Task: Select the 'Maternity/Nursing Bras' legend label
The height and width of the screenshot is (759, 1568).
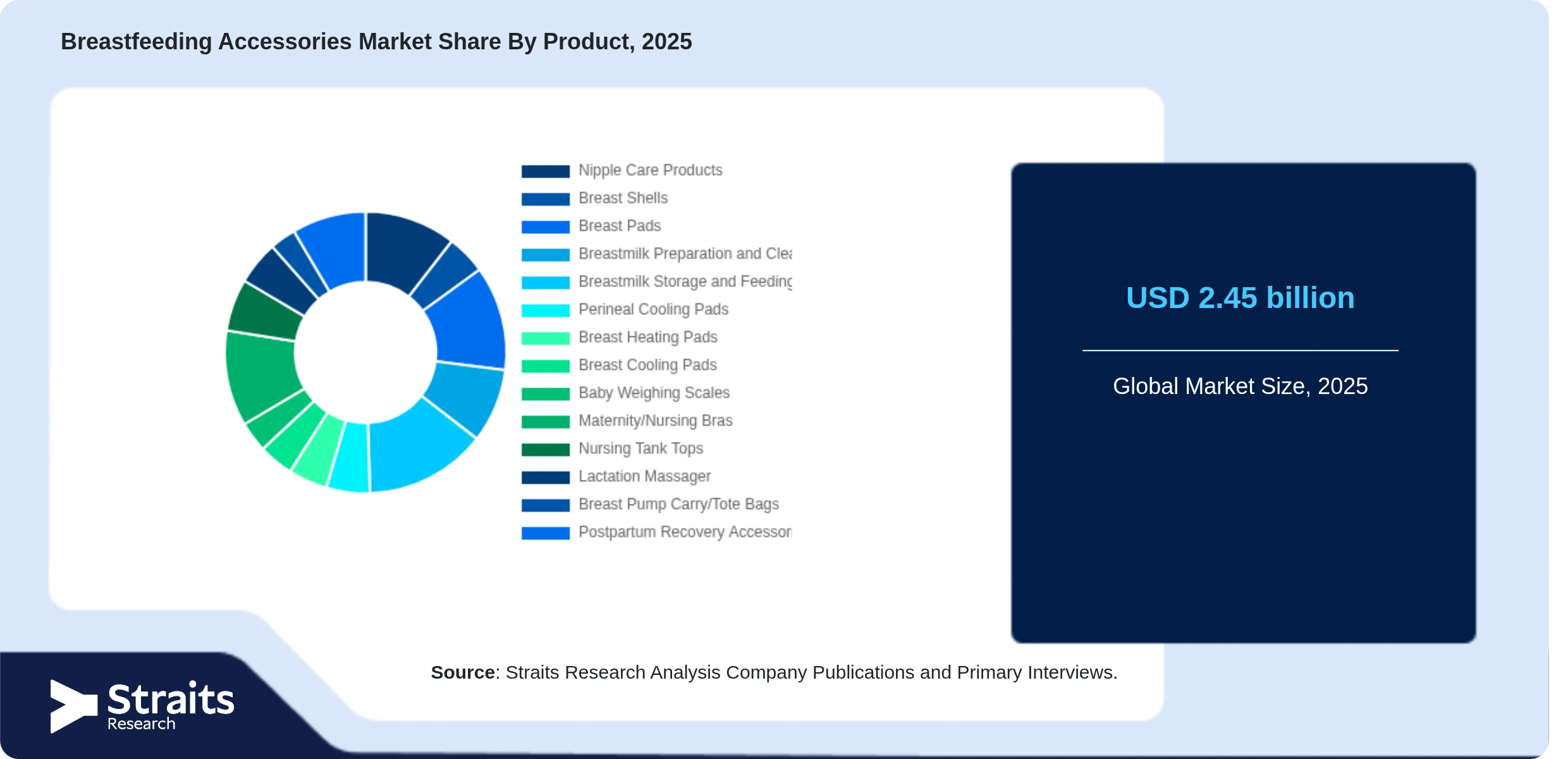Action: click(x=655, y=421)
